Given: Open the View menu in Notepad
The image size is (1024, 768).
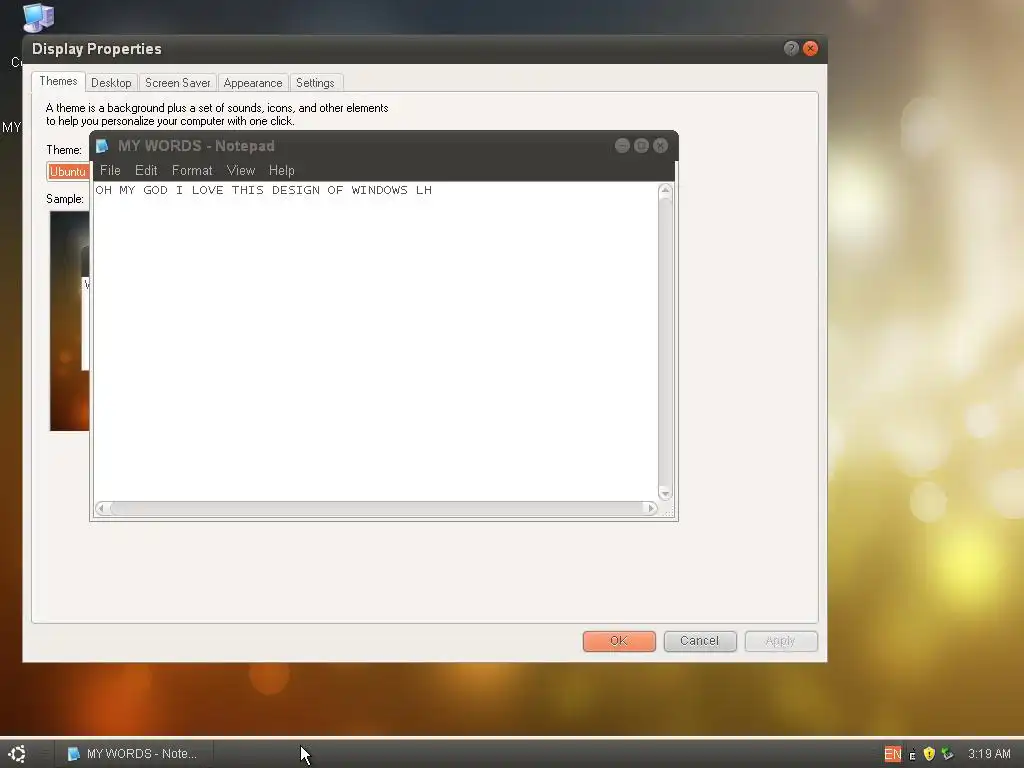Looking at the screenshot, I should [x=240, y=170].
